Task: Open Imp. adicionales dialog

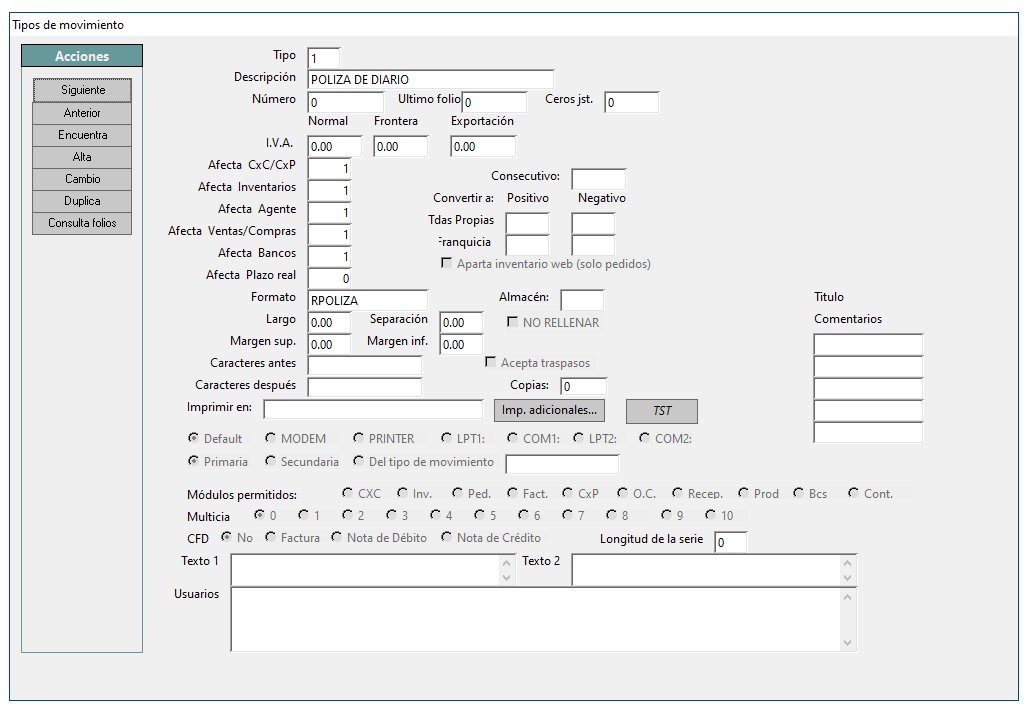Action: (549, 410)
